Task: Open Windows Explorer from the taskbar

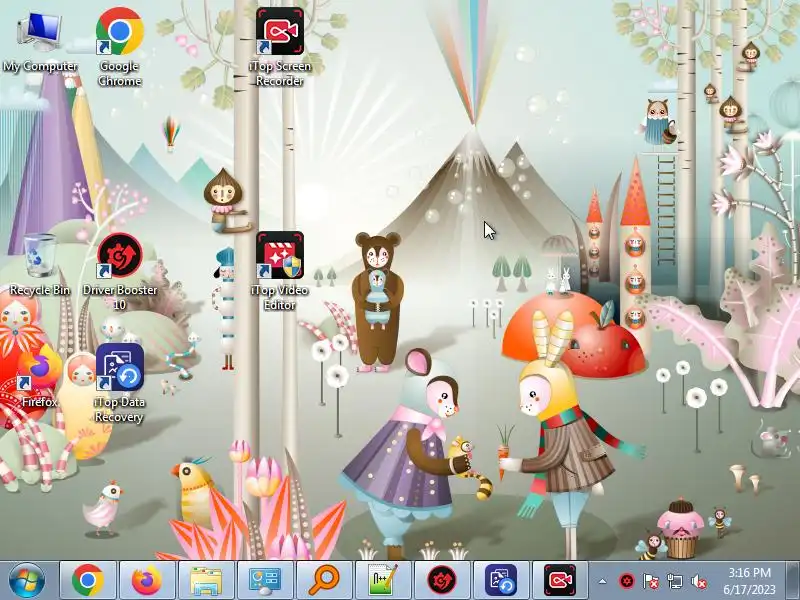Action: click(x=206, y=581)
